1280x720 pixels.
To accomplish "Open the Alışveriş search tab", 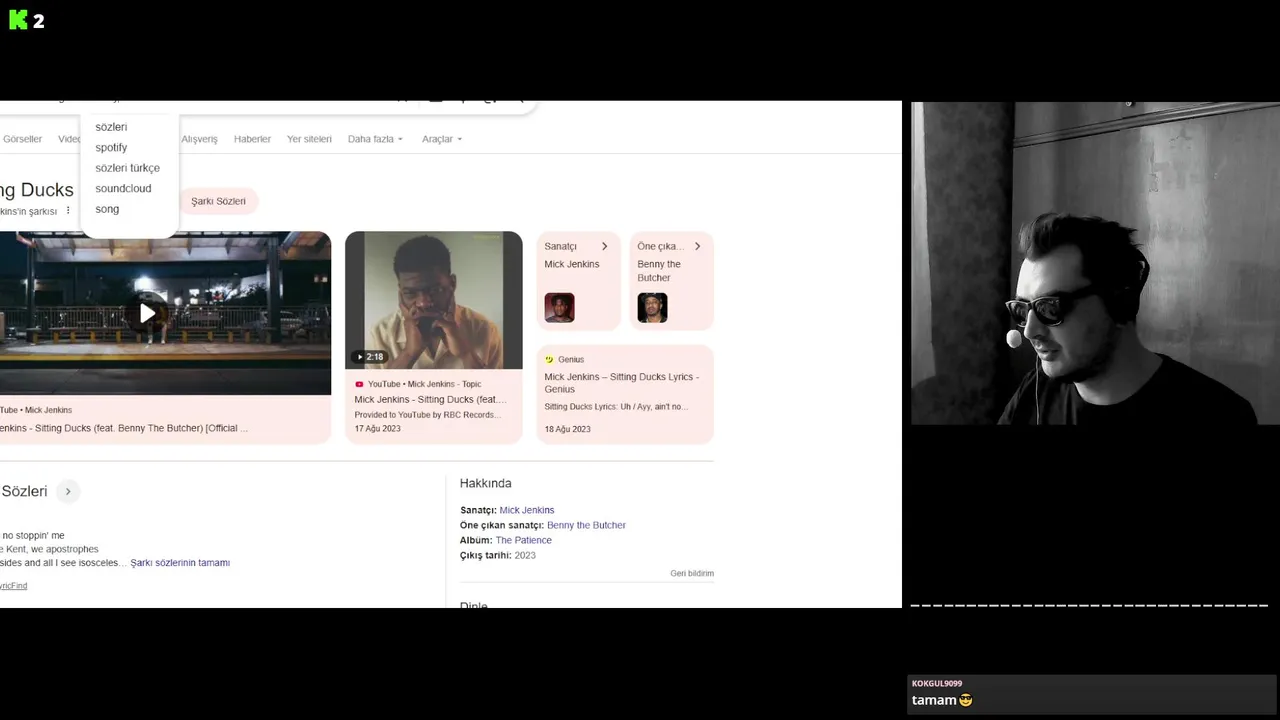I will [x=199, y=139].
